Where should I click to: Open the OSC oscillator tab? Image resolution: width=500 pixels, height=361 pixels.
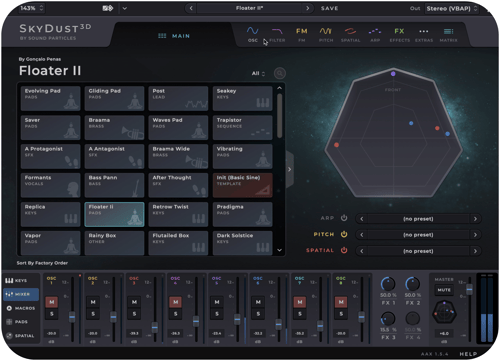(253, 35)
